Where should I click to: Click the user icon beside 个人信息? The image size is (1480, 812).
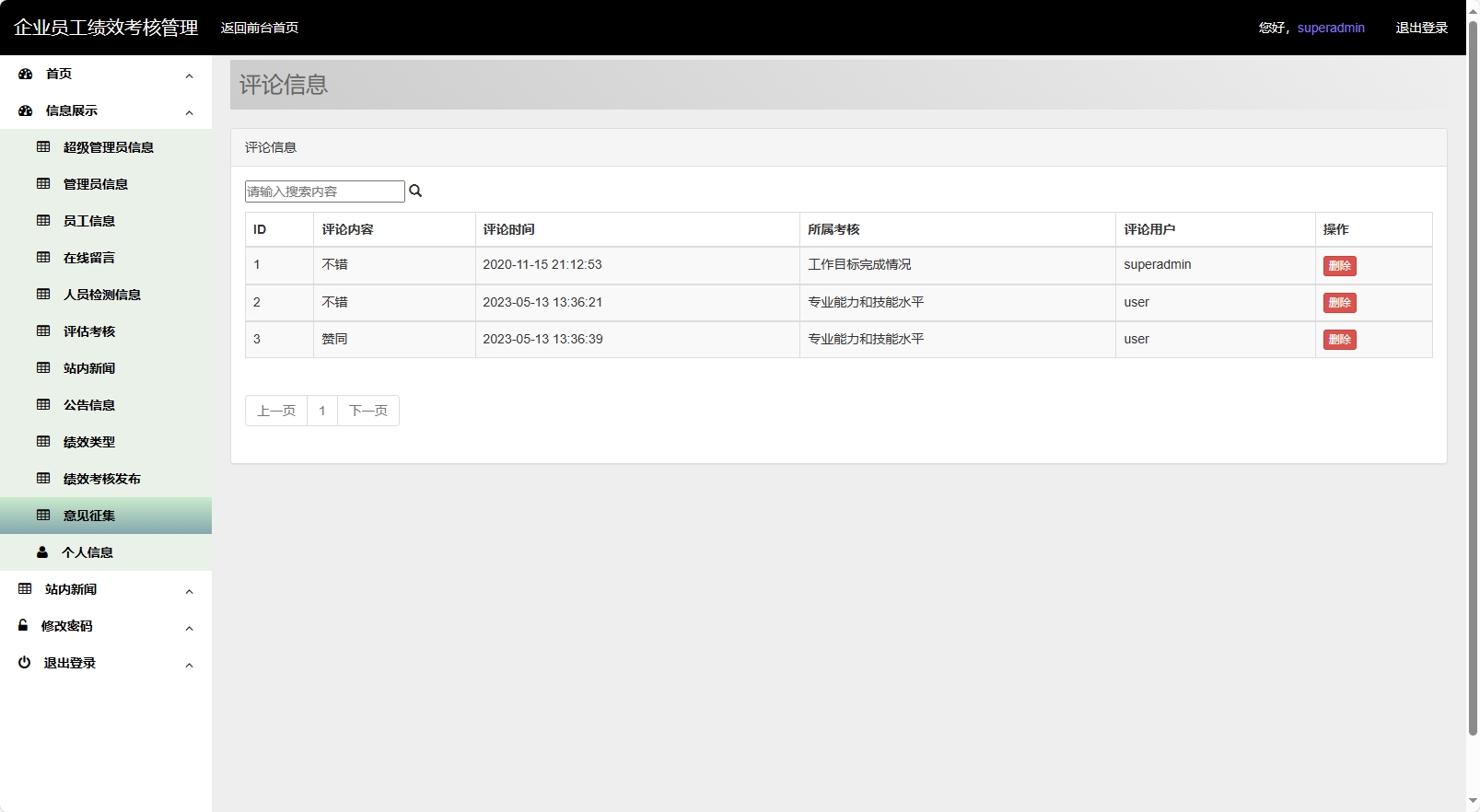(x=42, y=552)
